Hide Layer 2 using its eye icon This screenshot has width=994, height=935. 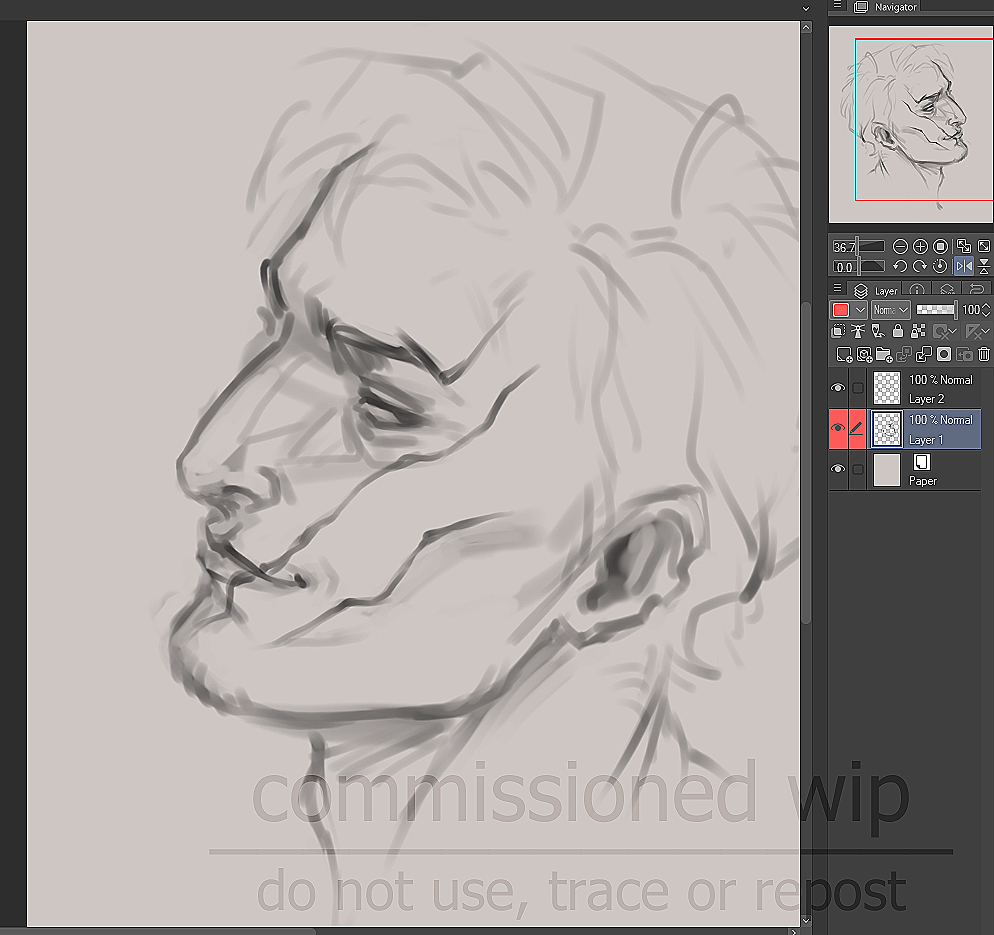click(838, 388)
